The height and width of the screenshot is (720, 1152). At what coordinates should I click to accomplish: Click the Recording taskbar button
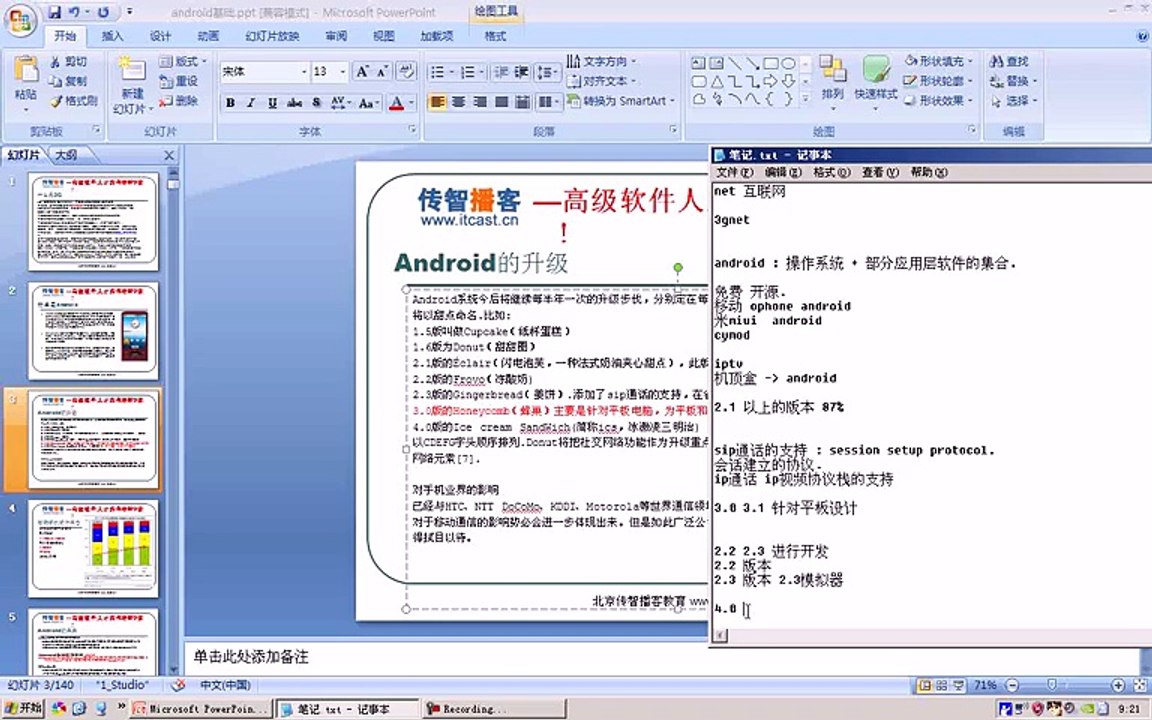[494, 709]
